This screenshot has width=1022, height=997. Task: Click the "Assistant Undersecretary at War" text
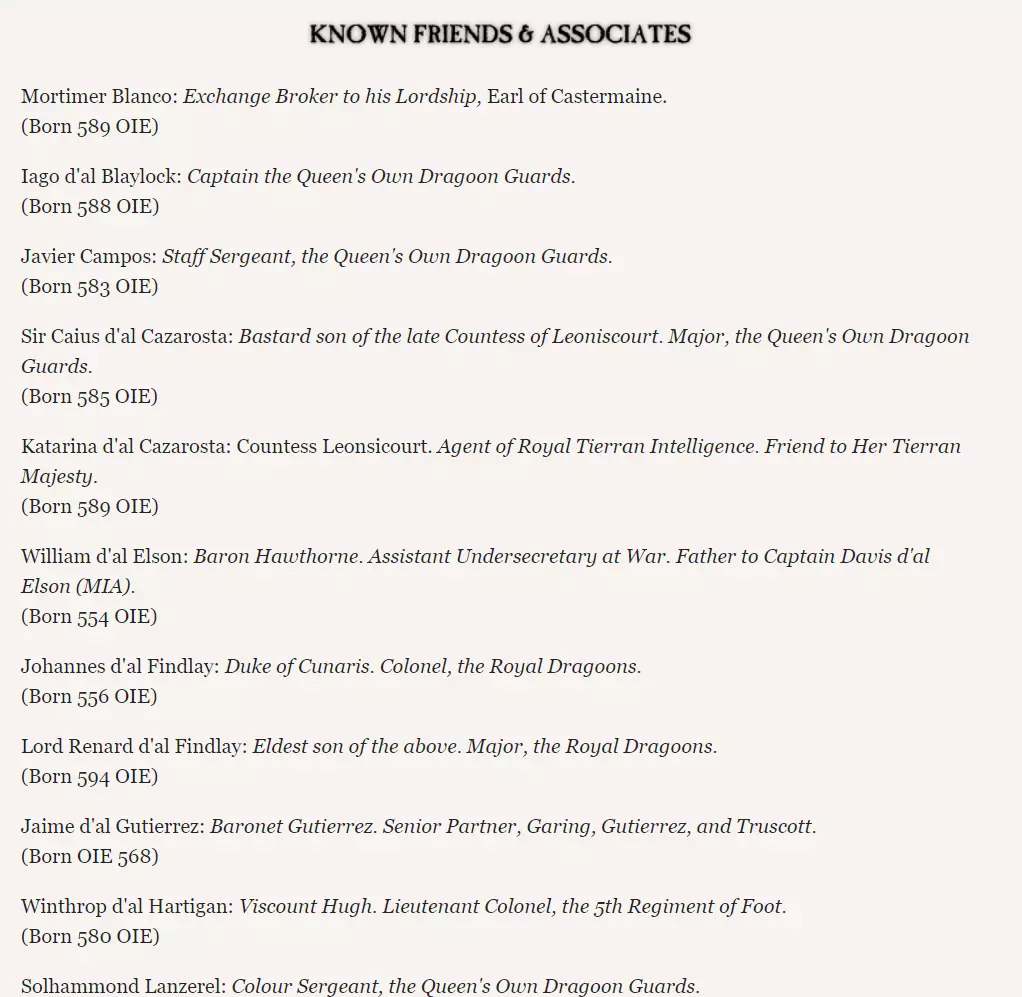tap(516, 557)
